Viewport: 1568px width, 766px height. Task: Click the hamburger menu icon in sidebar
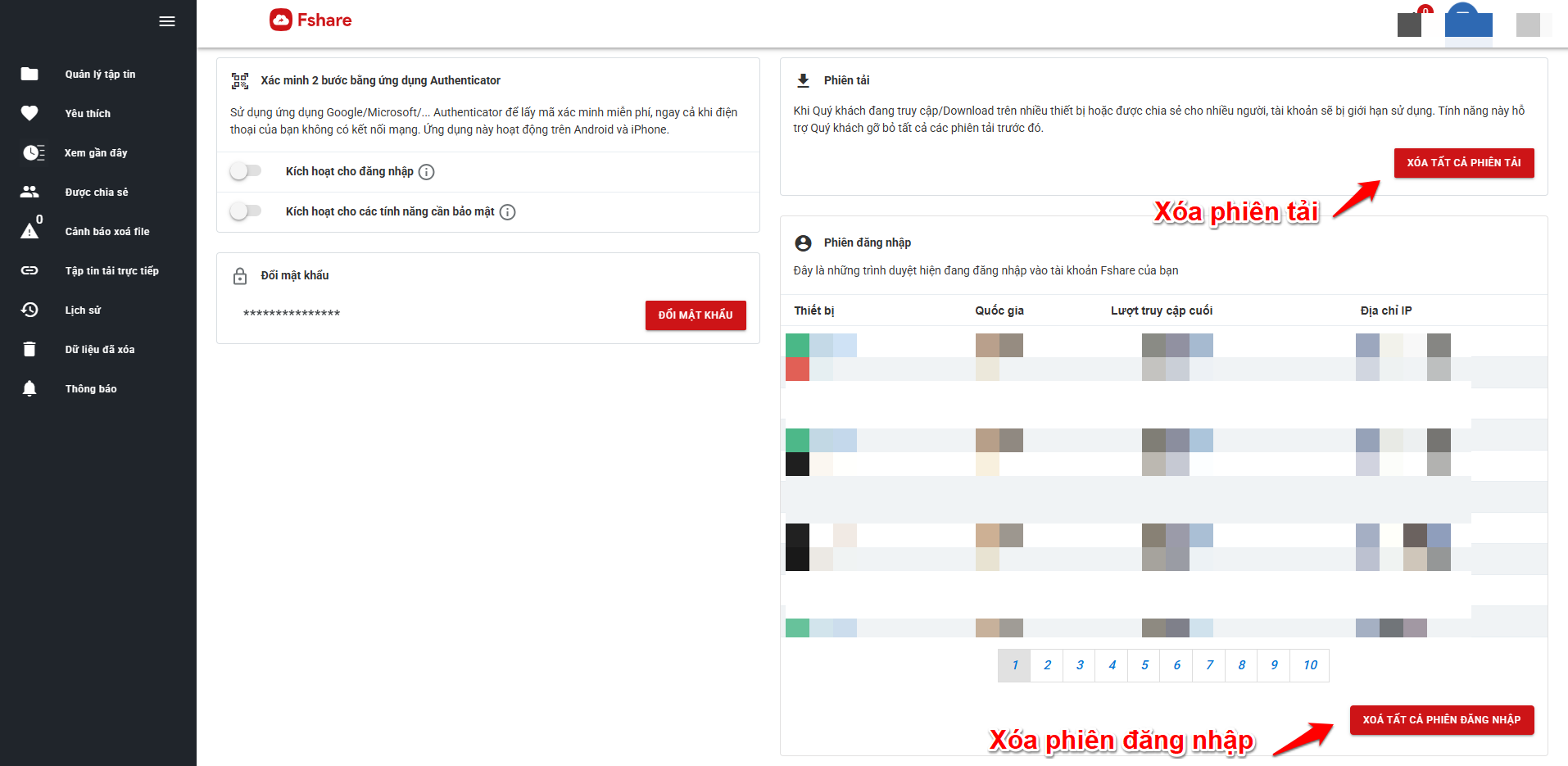167,21
